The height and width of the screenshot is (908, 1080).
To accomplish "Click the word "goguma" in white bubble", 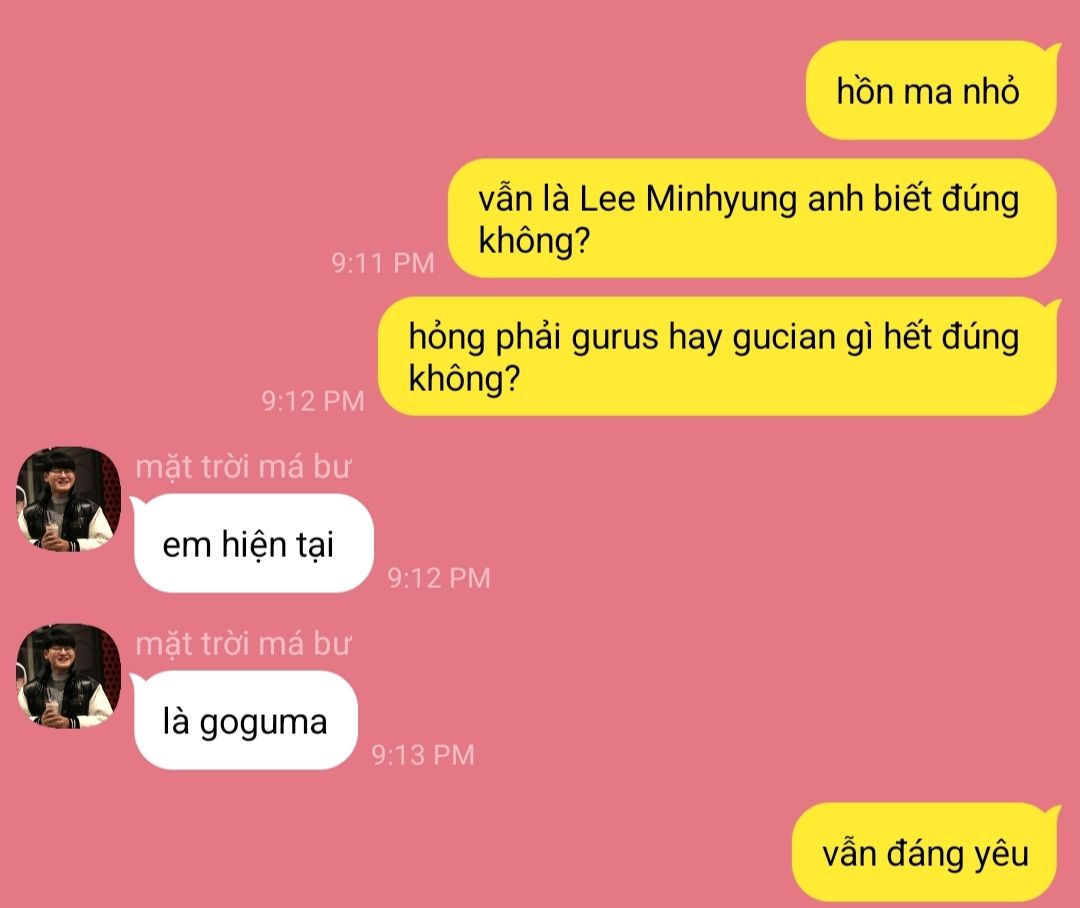I will pyautogui.click(x=263, y=723).
